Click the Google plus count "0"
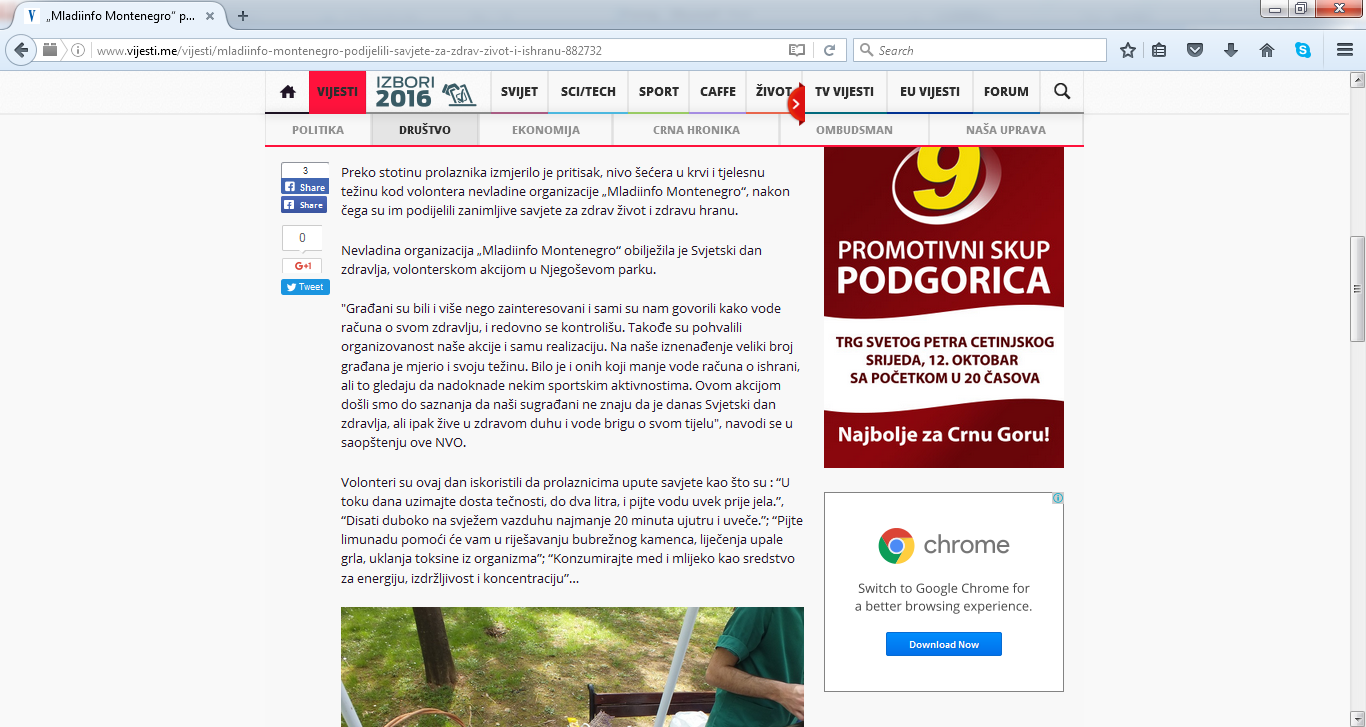1366x727 pixels. click(302, 238)
